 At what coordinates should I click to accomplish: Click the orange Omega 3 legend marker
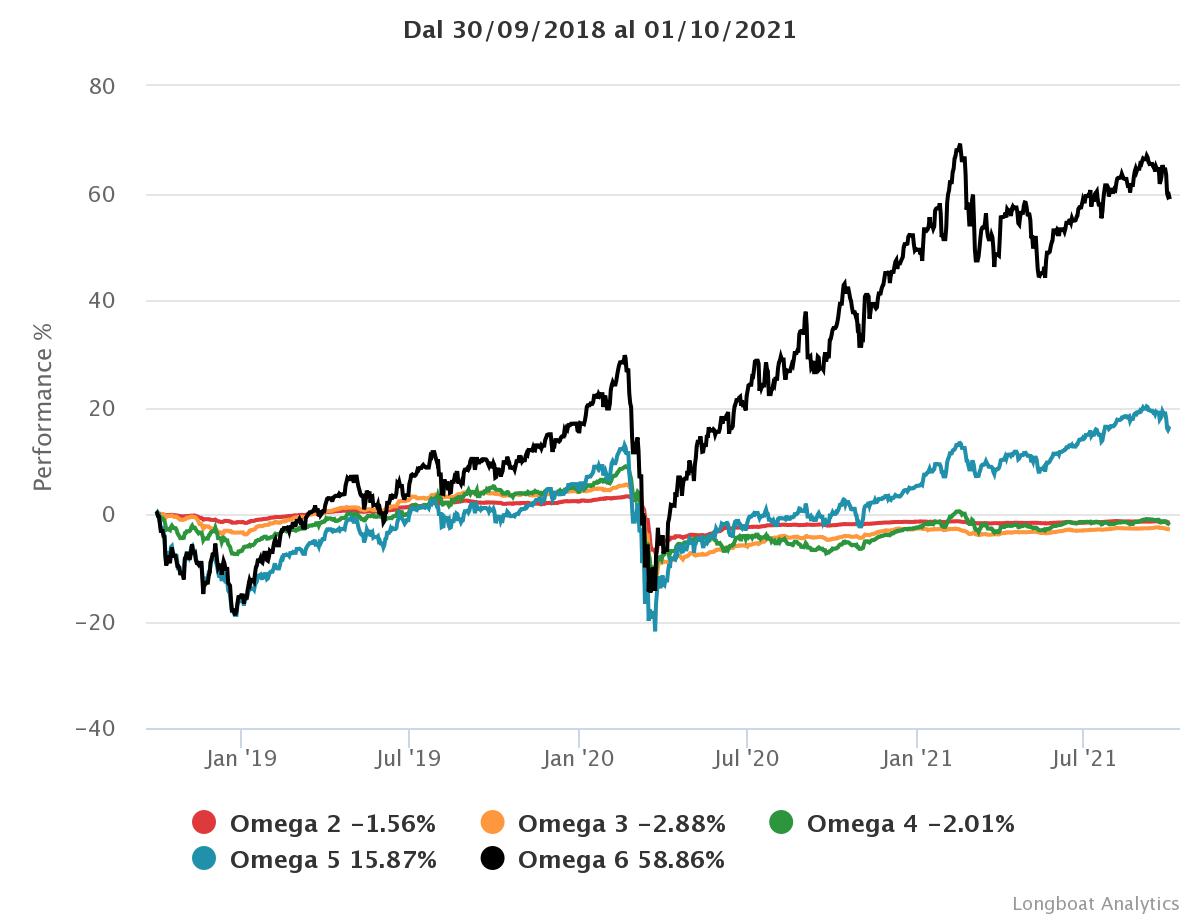click(x=492, y=823)
